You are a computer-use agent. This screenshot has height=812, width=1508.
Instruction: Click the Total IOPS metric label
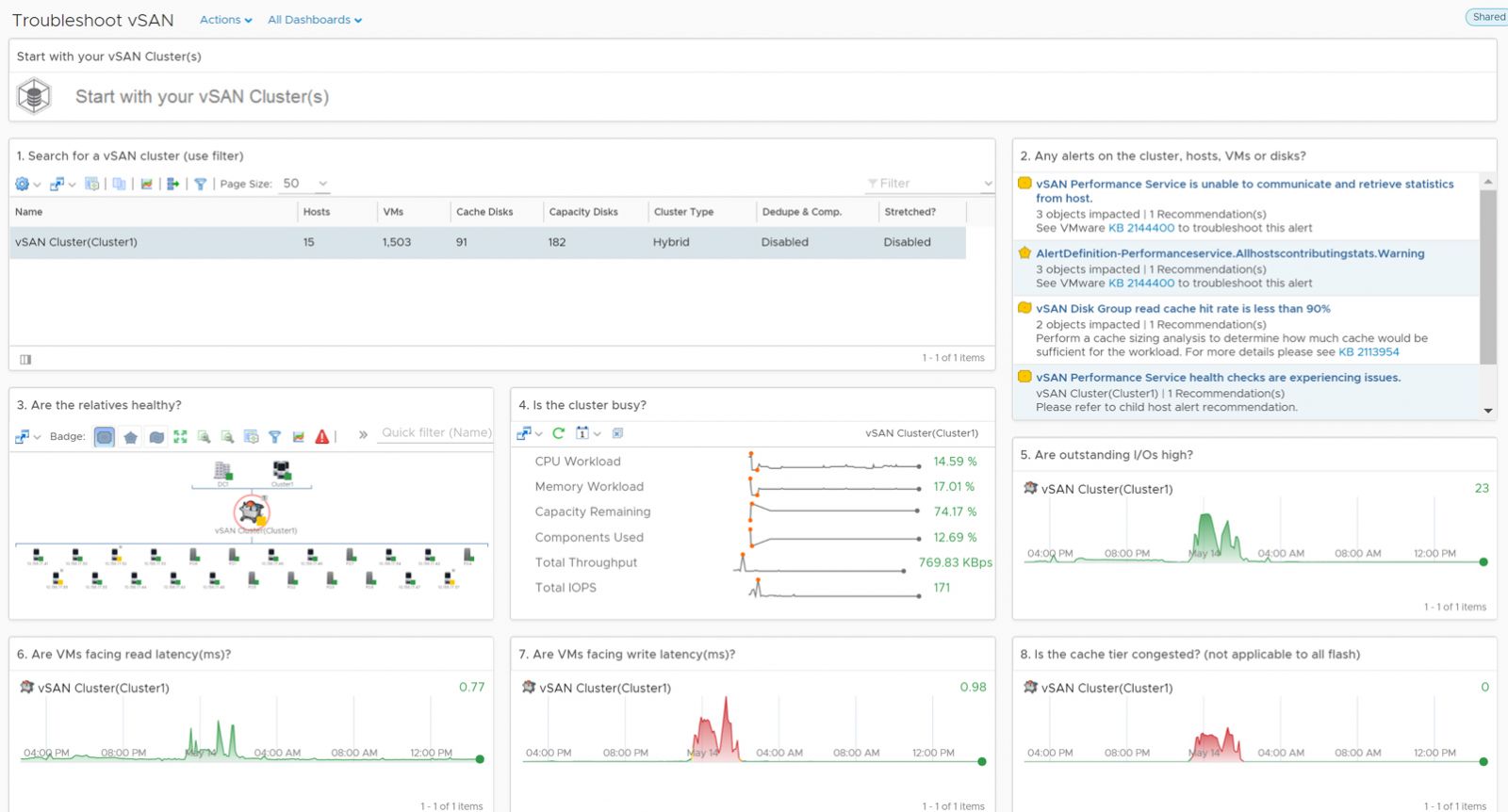click(x=565, y=588)
